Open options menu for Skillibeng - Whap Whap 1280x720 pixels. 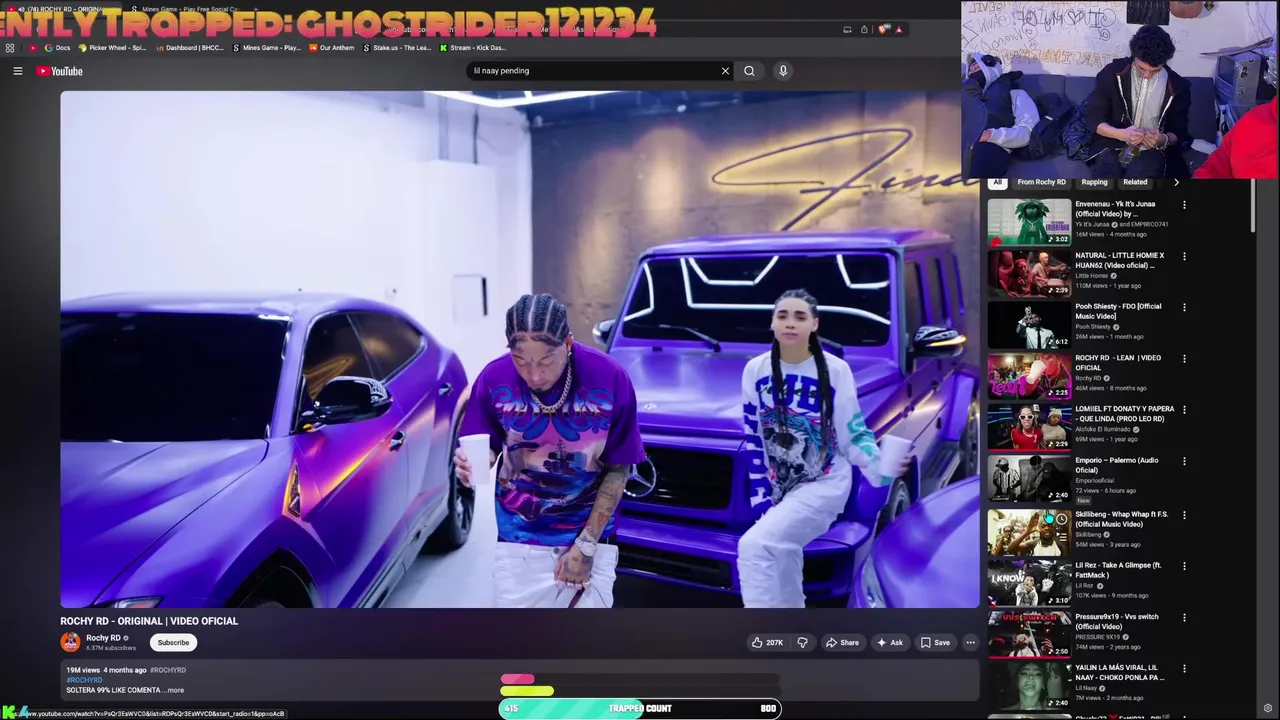coord(1184,515)
